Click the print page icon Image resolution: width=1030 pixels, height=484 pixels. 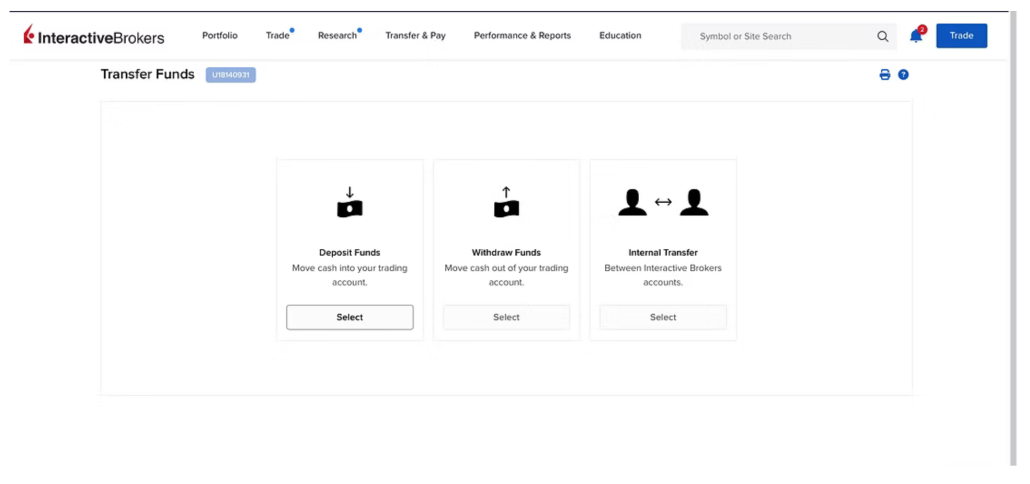pyautogui.click(x=885, y=75)
